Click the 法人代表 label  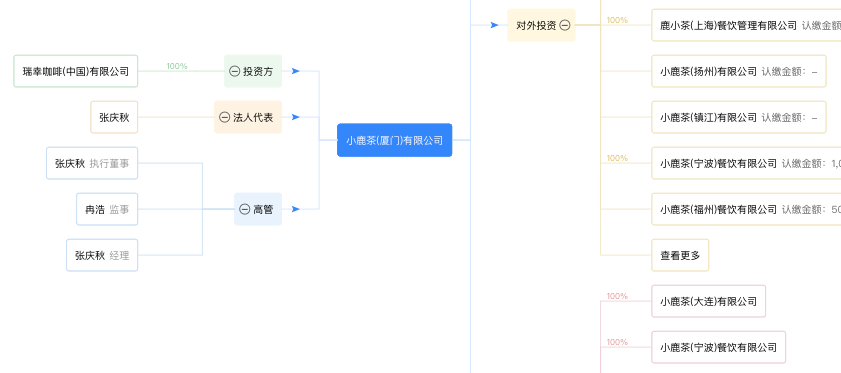click(253, 117)
